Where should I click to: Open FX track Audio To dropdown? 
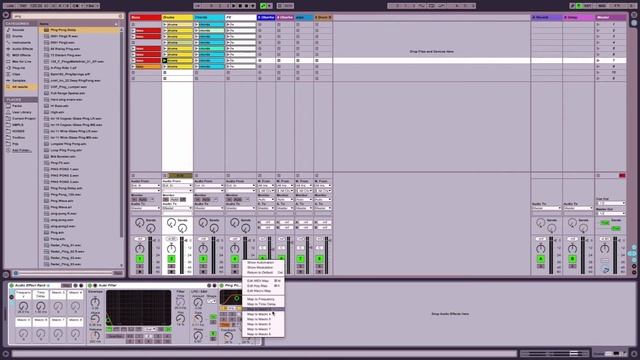click(x=240, y=208)
